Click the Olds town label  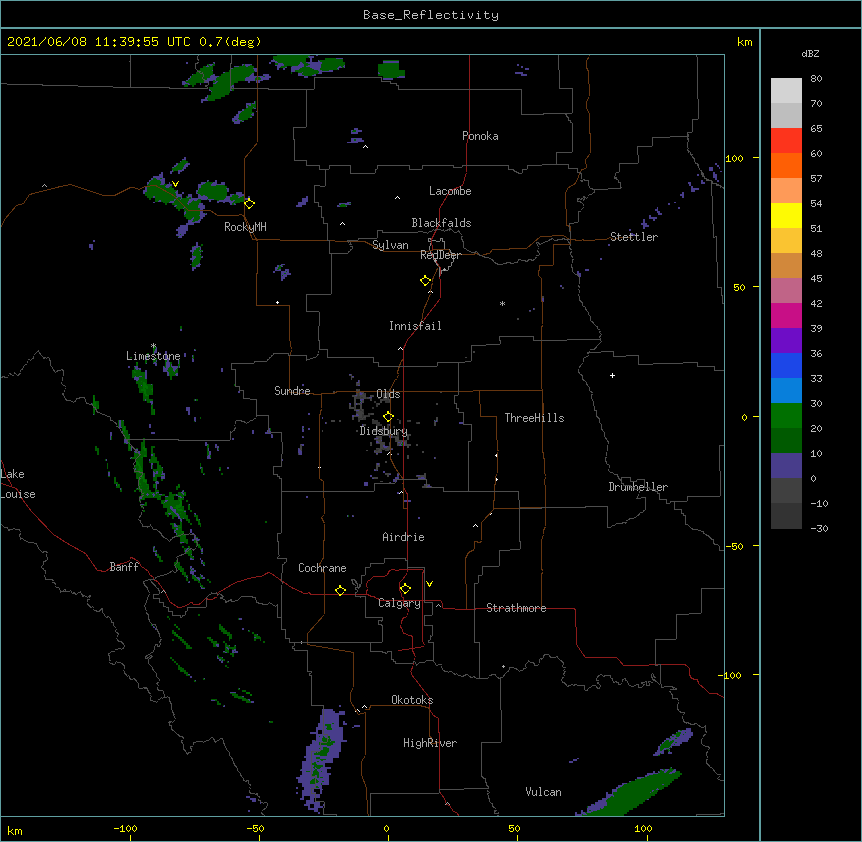[x=388, y=394]
